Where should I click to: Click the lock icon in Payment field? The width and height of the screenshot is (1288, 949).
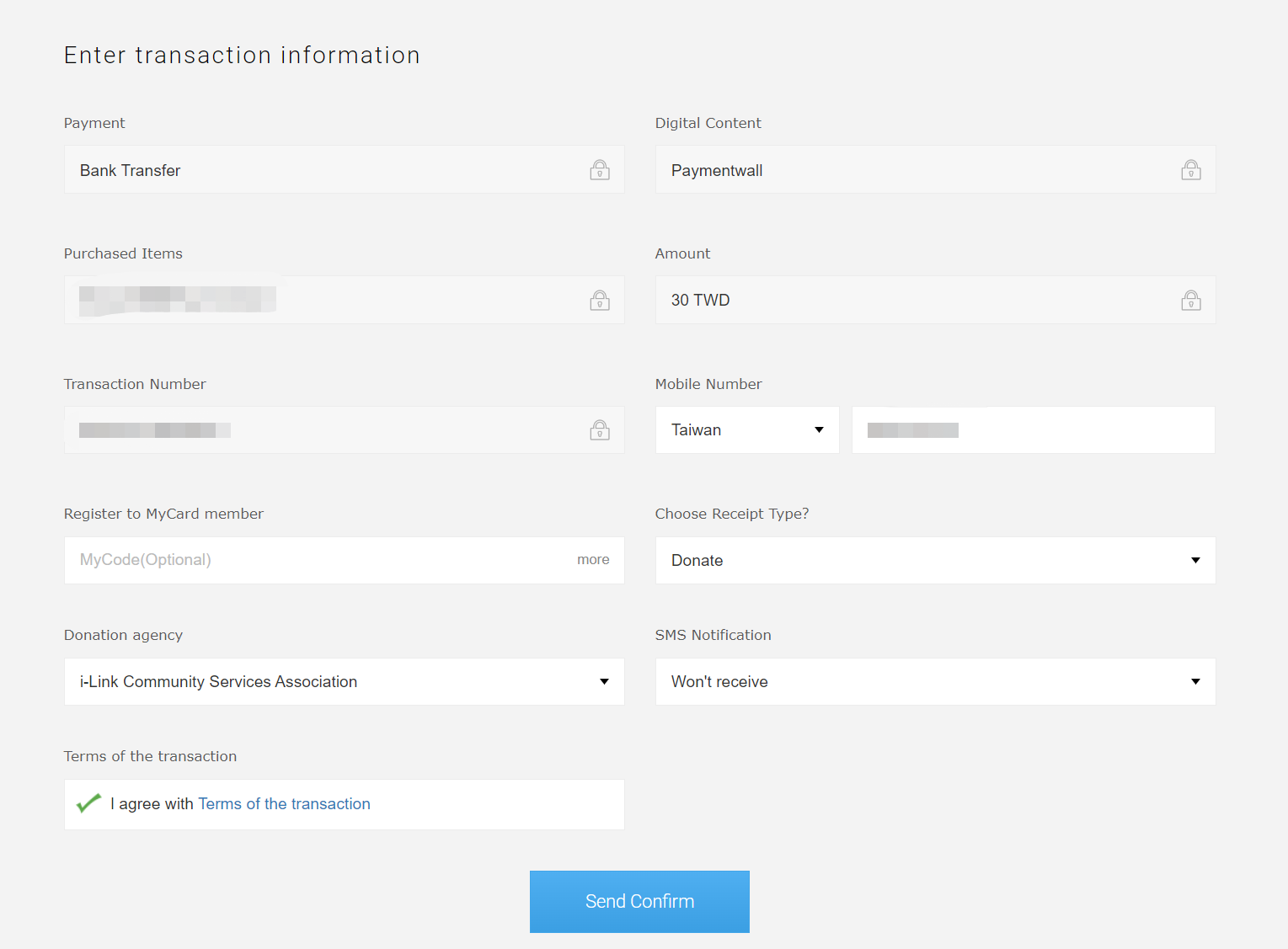tap(599, 170)
